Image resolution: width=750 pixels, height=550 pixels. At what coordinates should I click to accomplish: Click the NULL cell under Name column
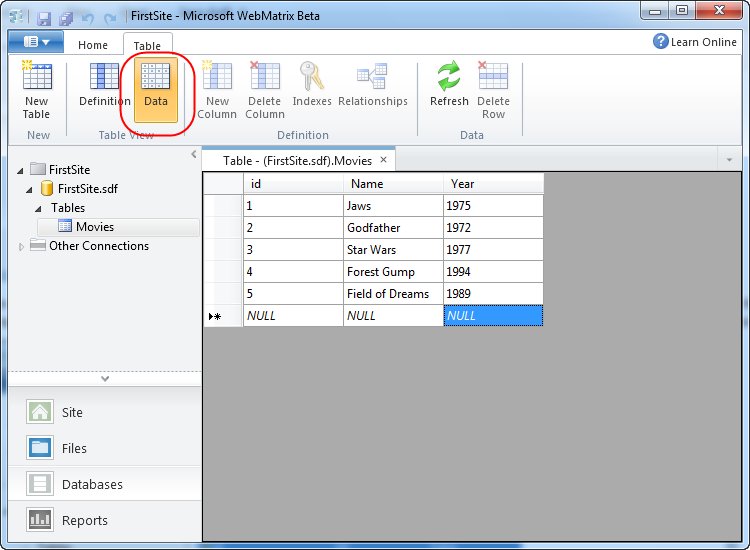[x=393, y=316]
